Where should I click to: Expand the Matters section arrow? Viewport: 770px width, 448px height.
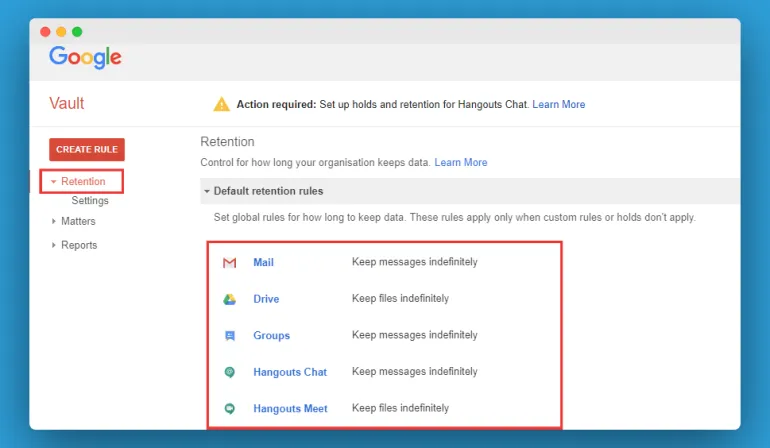[54, 221]
